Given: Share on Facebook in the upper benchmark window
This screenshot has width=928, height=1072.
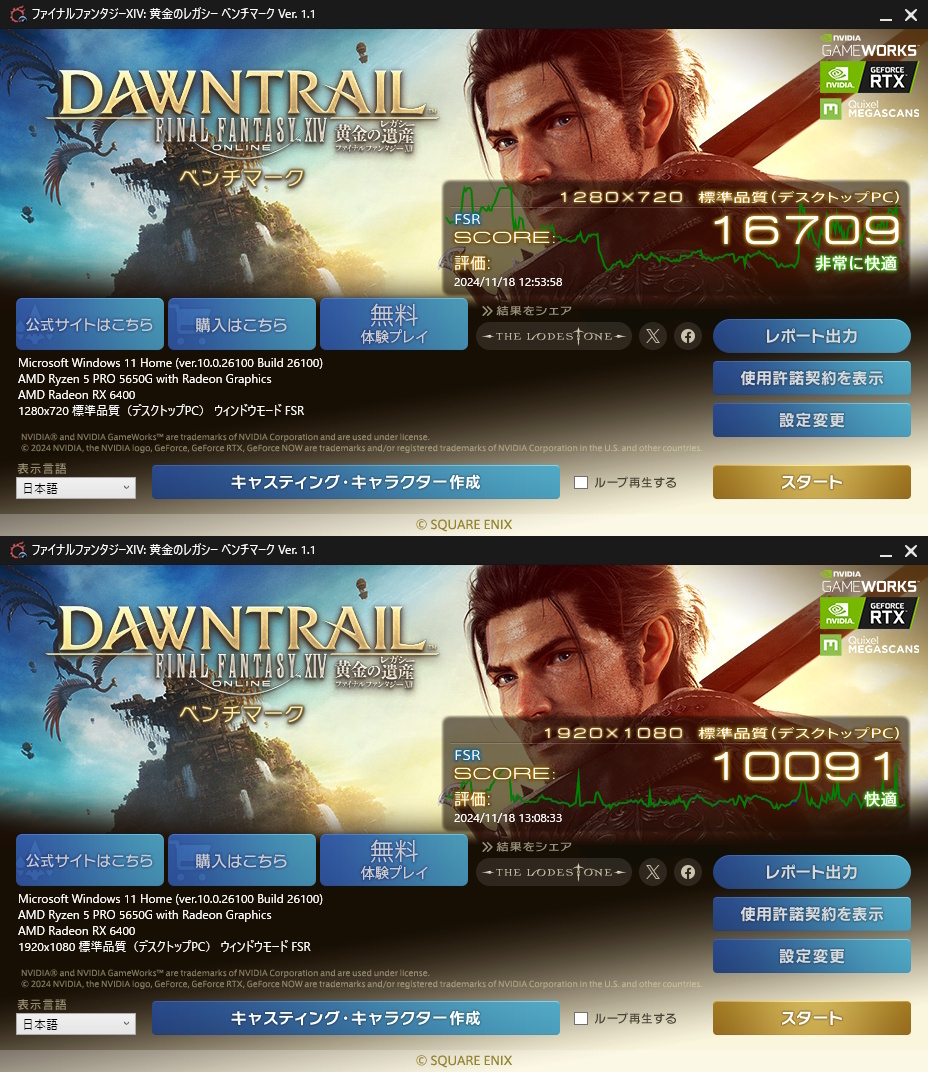Looking at the screenshot, I should [688, 336].
